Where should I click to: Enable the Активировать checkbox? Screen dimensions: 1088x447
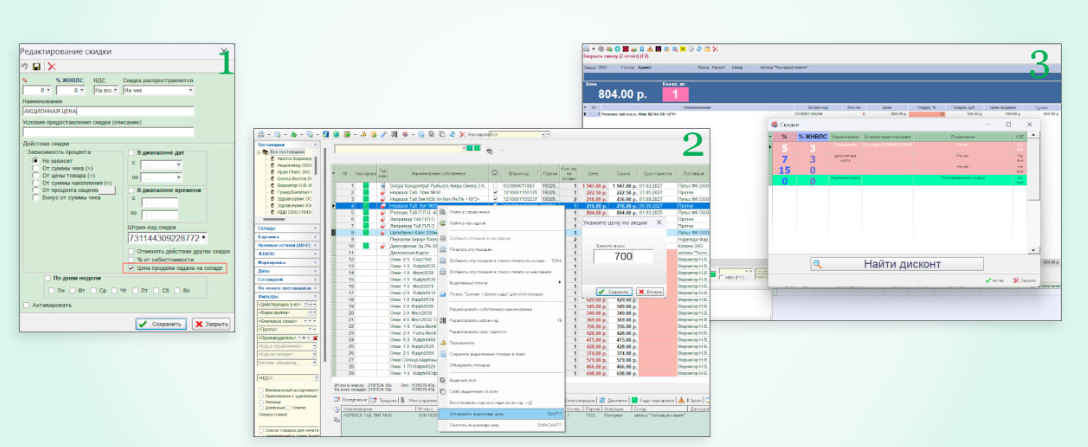(26, 306)
